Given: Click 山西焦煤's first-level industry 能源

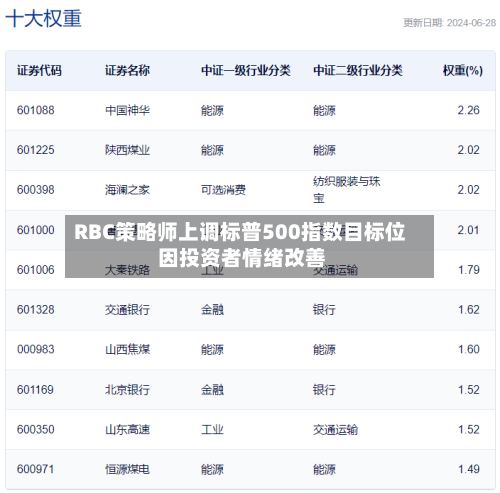Looking at the screenshot, I should [x=212, y=349].
